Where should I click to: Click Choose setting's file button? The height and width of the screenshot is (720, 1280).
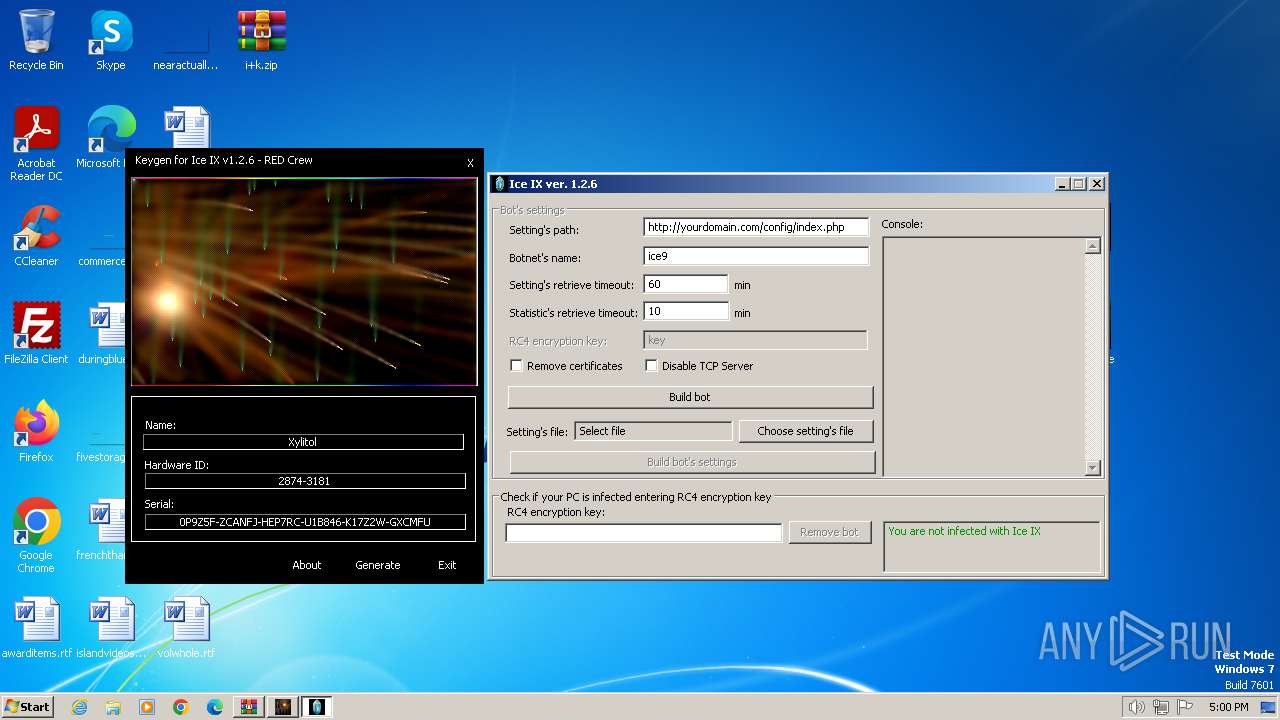pos(805,431)
